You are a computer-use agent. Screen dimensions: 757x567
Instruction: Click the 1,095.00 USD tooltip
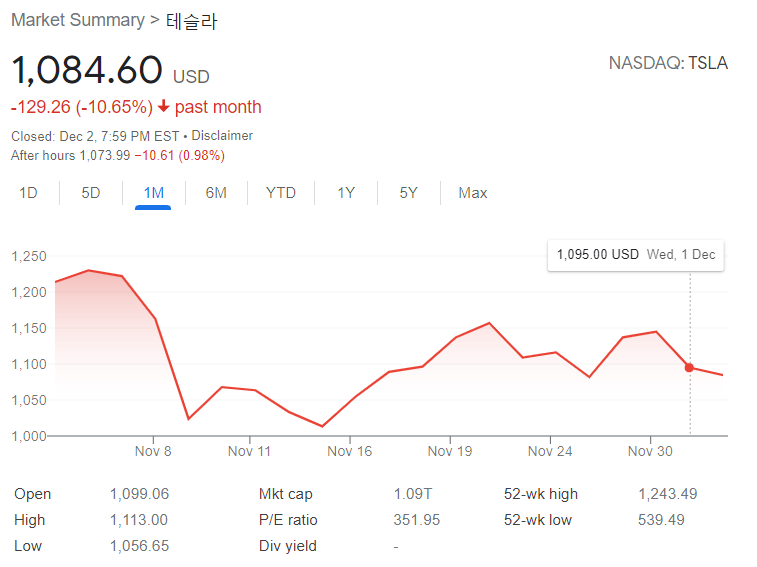[x=636, y=255]
